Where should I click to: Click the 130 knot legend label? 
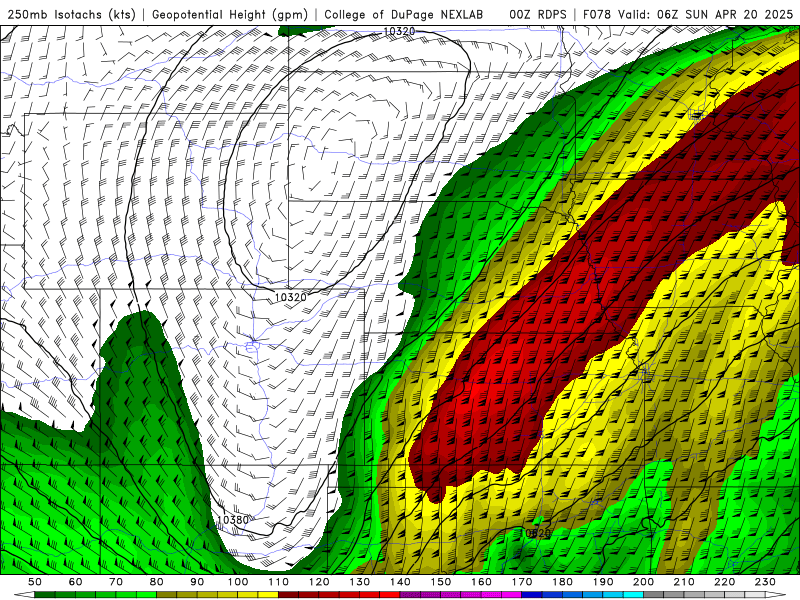click(x=360, y=582)
